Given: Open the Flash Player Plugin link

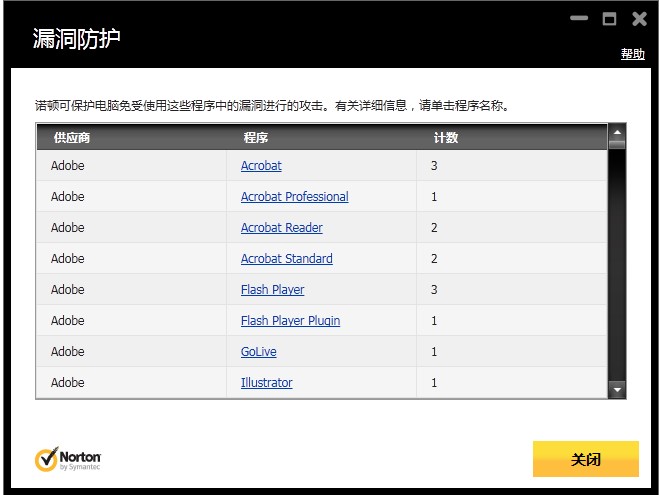Looking at the screenshot, I should click(290, 321).
